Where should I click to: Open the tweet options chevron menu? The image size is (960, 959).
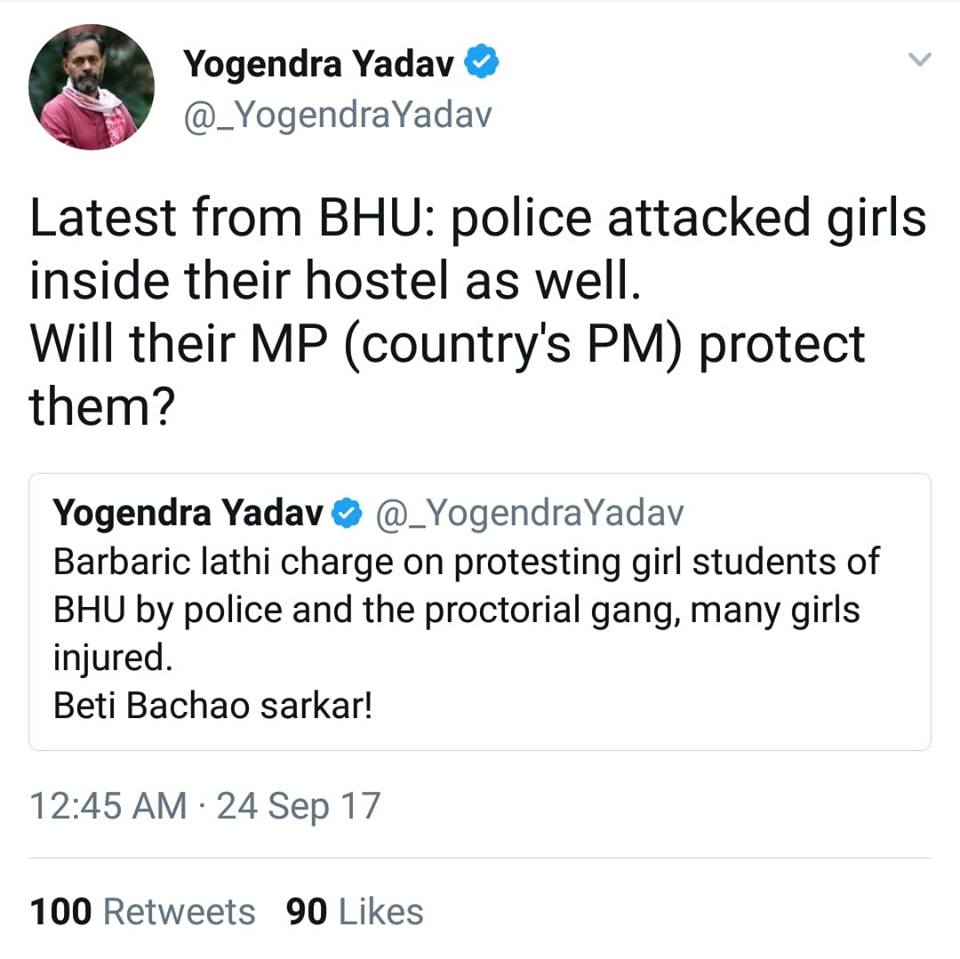coord(918,61)
